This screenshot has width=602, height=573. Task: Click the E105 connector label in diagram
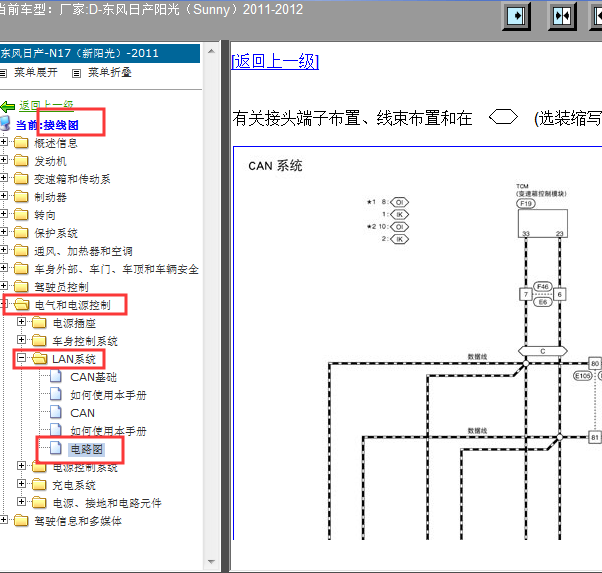coord(582,376)
